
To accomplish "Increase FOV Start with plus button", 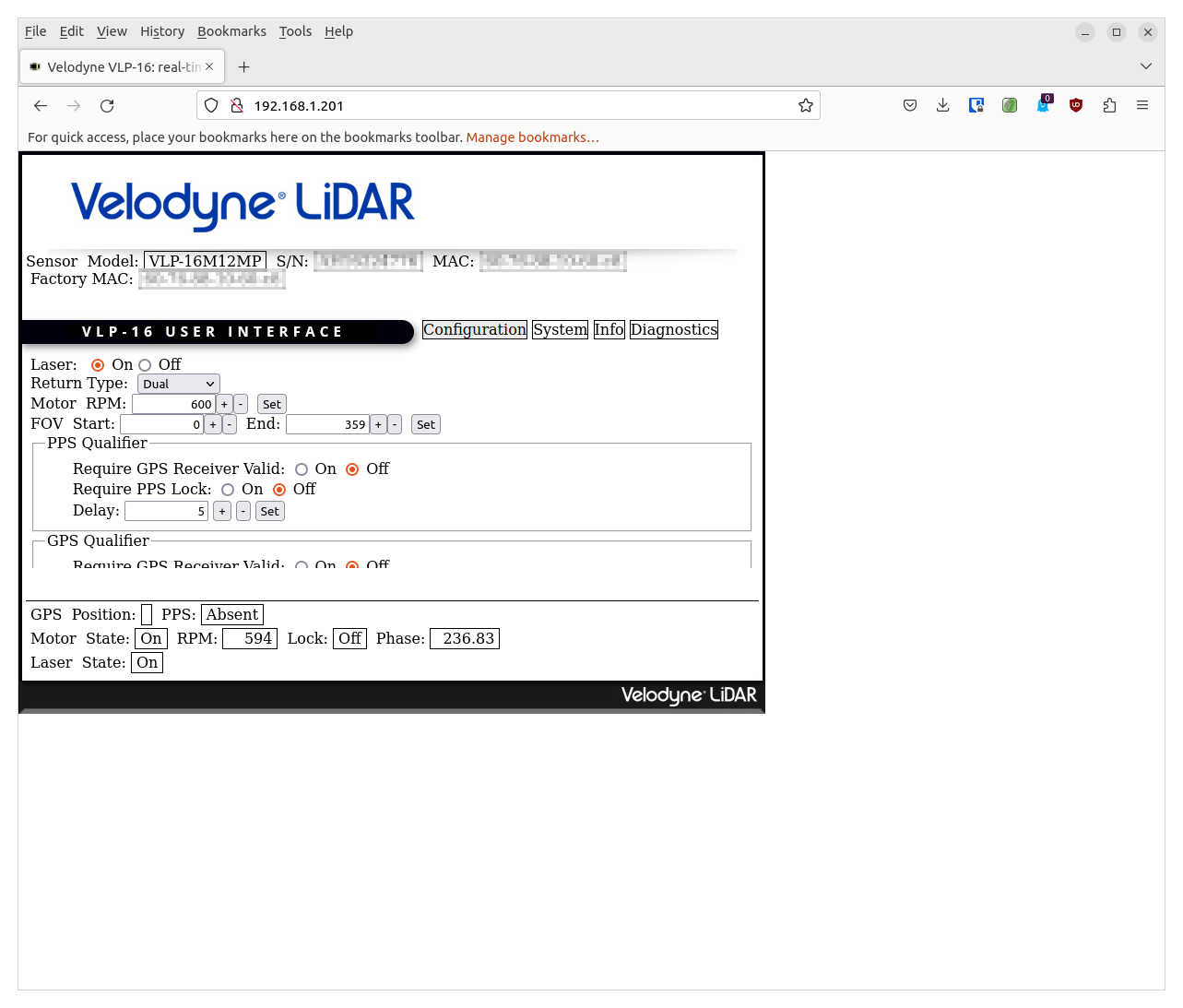I will [213, 424].
